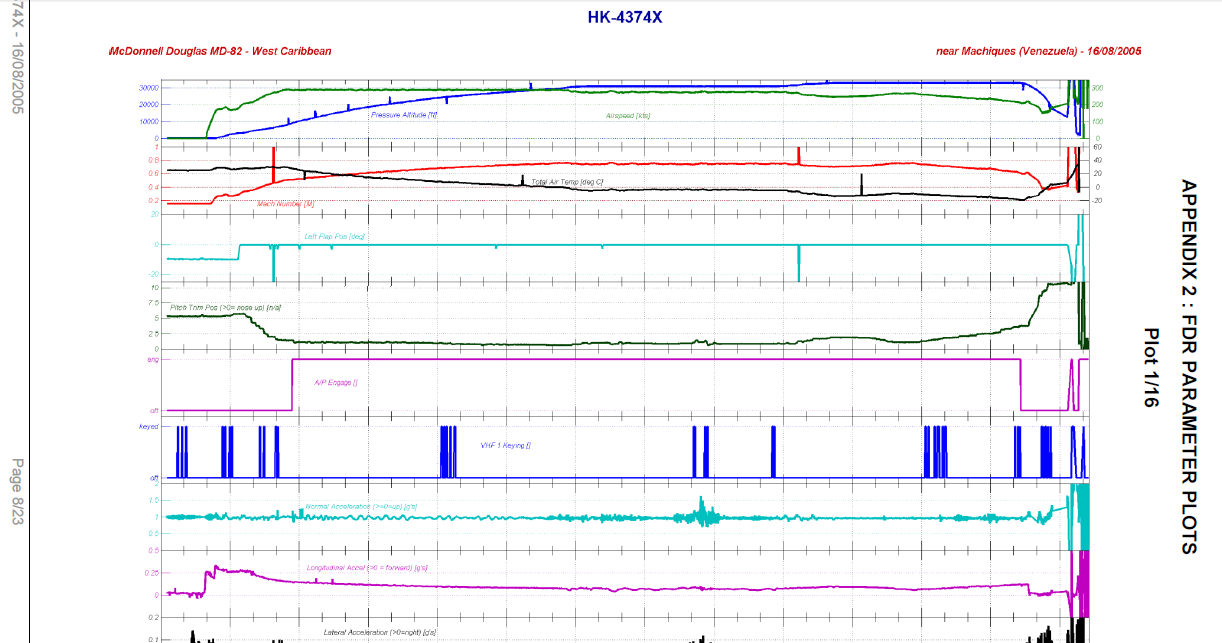Click the Airspeed [kts] plot label

point(628,116)
